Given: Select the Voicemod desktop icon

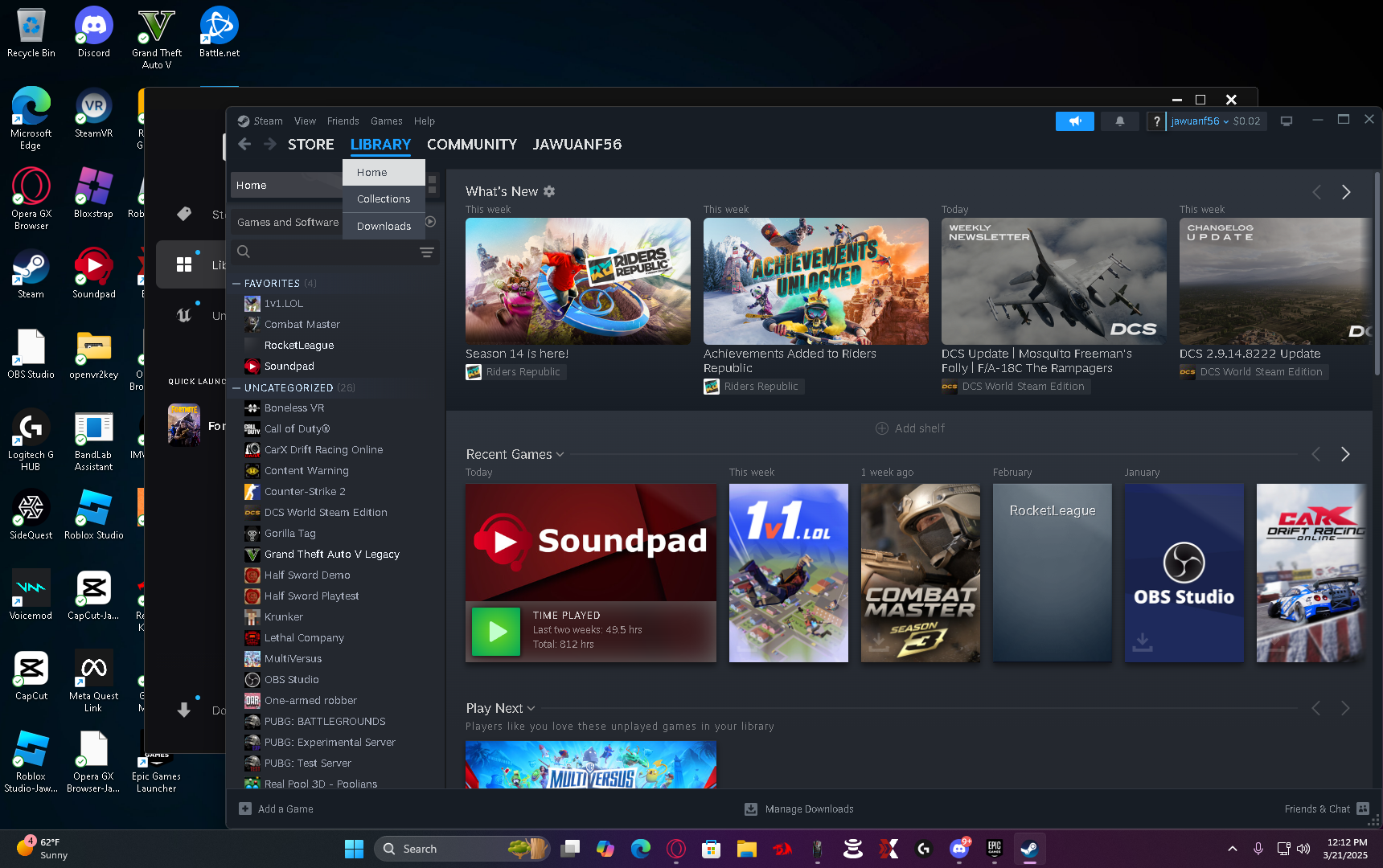Looking at the screenshot, I should point(31,596).
